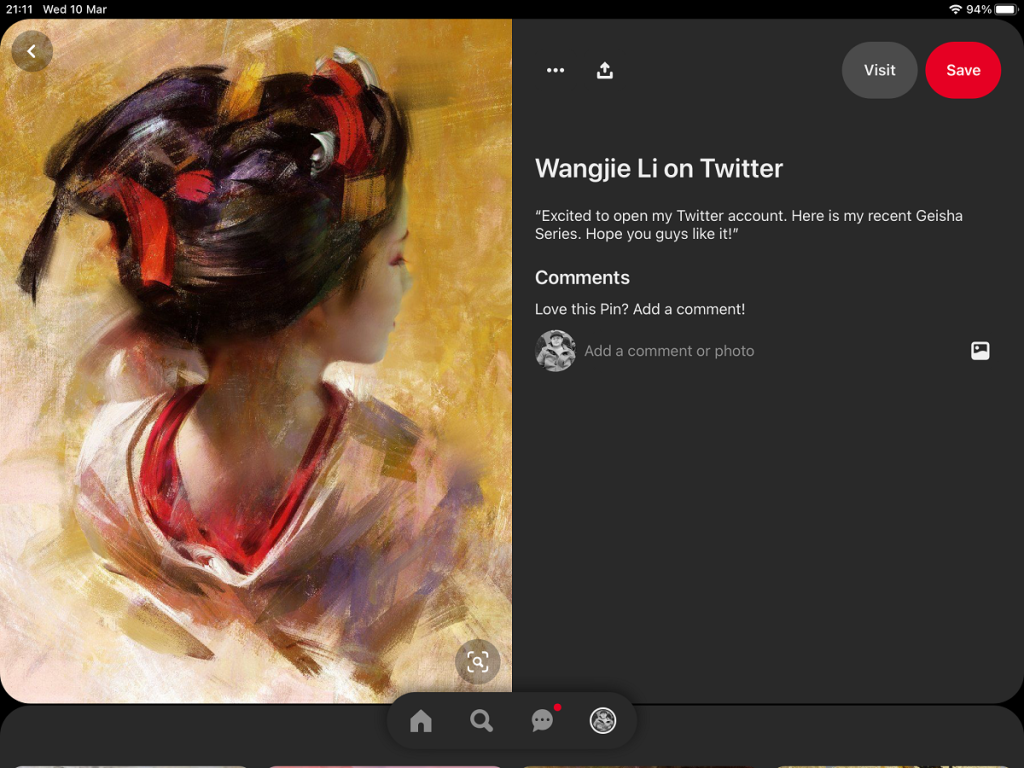Open your profile from the bottom bar
The width and height of the screenshot is (1024, 768).
point(603,720)
